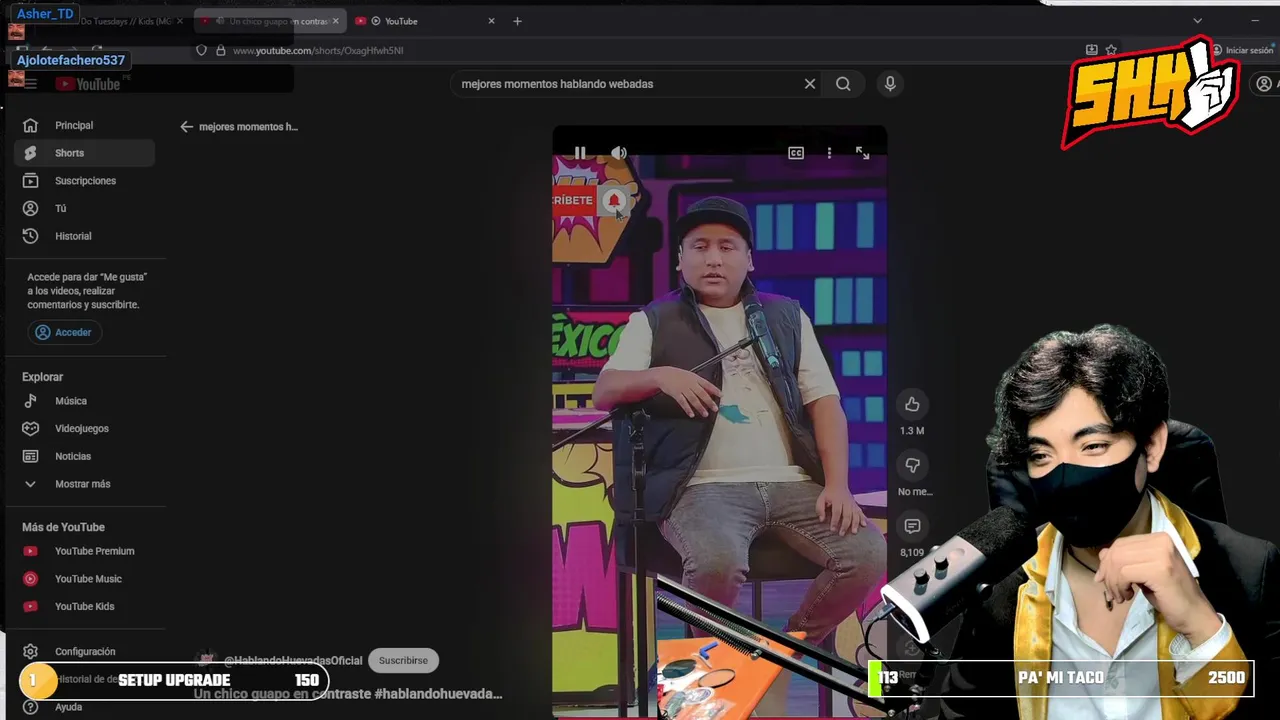Click the search magnifier button
Screen dimensions: 1280x720
843,84
